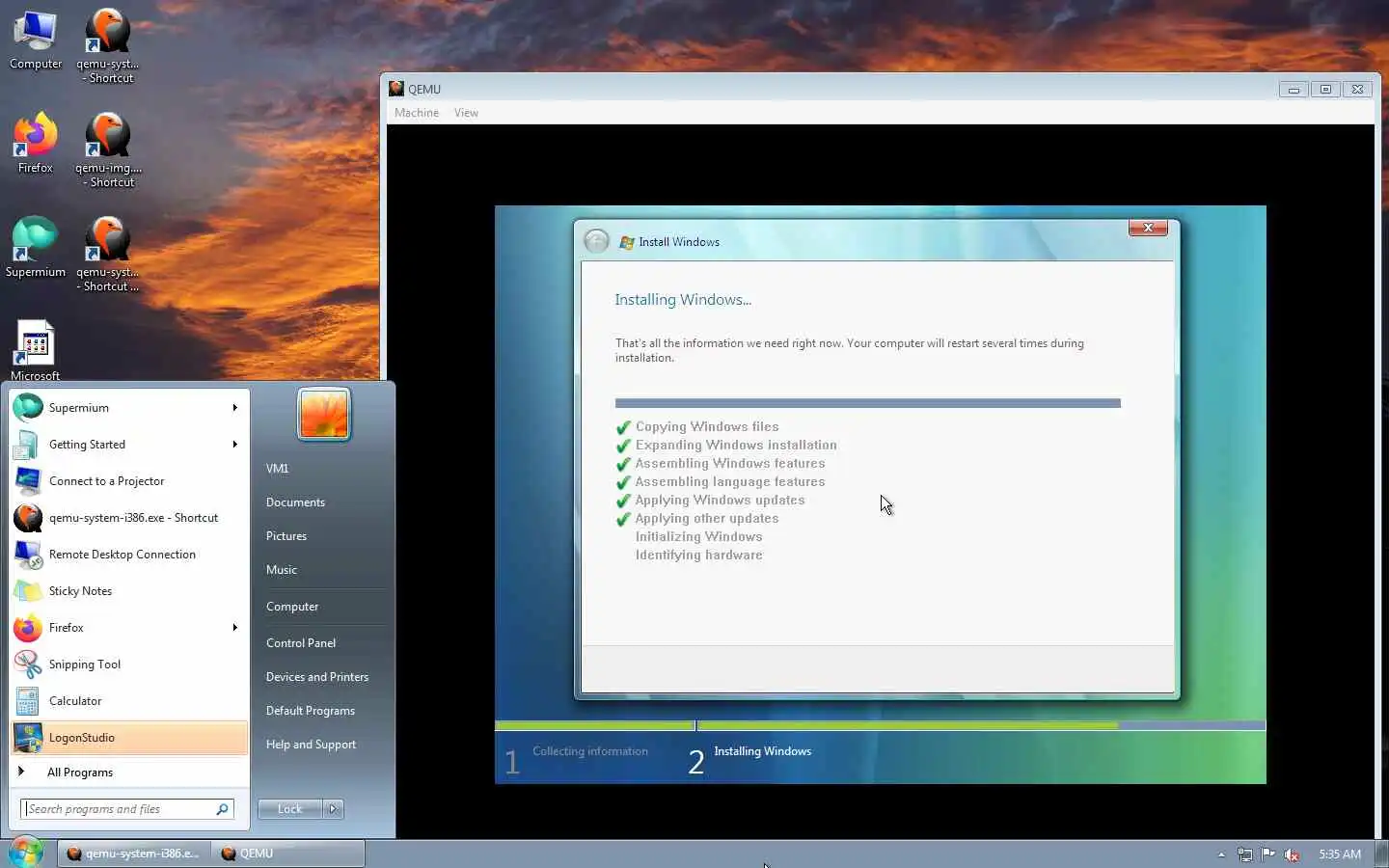Click the Windows Start orb
Image resolution: width=1389 pixels, height=868 pixels.
click(x=26, y=853)
